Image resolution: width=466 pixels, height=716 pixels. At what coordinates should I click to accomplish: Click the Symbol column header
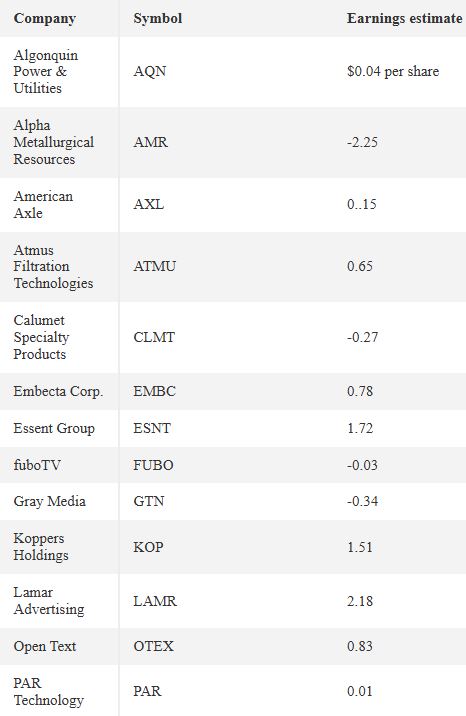pyautogui.click(x=157, y=18)
